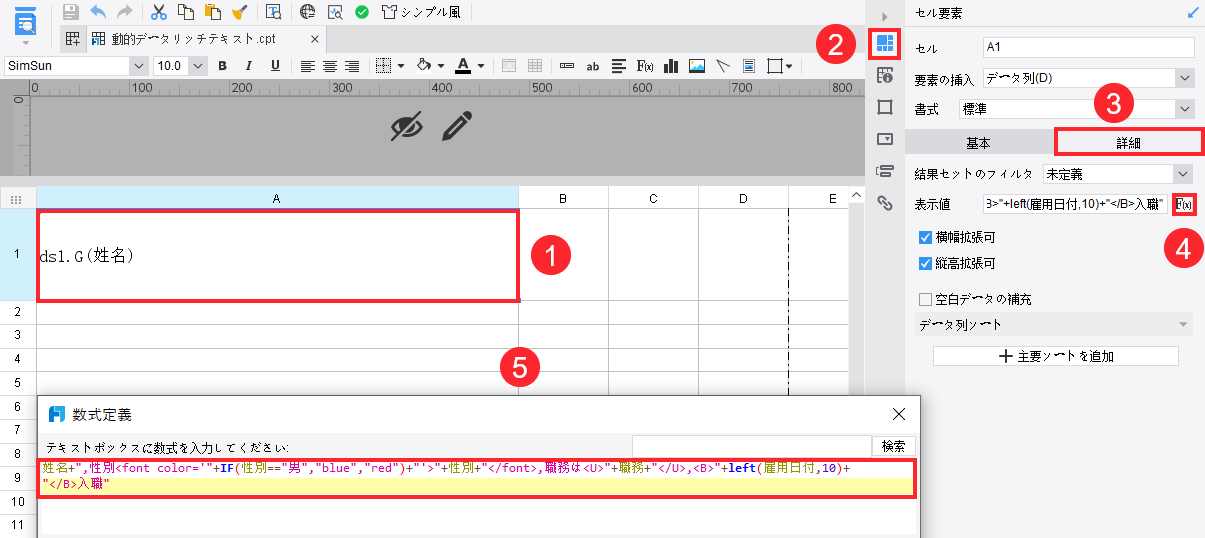Open the conditional attributes panel icon
The image size is (1205, 538).
click(x=884, y=170)
